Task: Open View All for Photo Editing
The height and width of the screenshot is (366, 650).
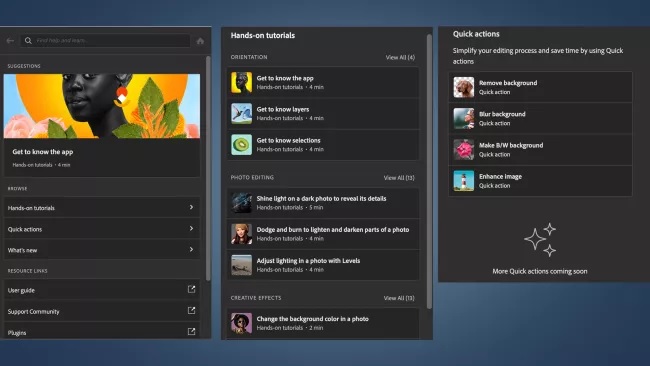Action: (x=399, y=178)
